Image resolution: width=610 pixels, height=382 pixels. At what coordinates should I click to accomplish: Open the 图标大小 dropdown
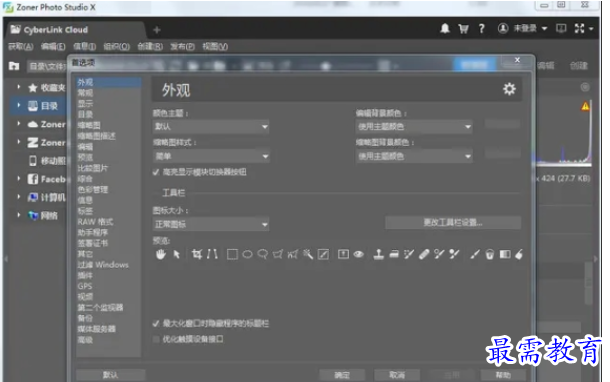click(x=210, y=224)
